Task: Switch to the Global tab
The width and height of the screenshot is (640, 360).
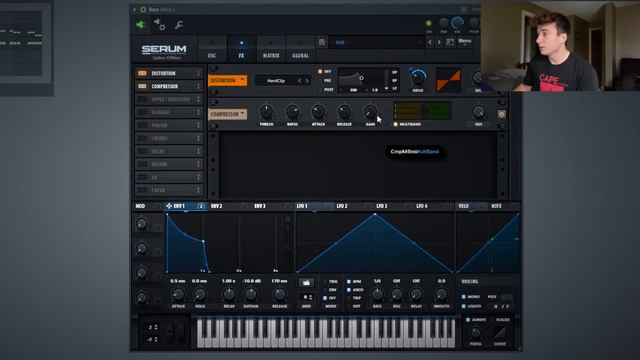Action: 300,49
